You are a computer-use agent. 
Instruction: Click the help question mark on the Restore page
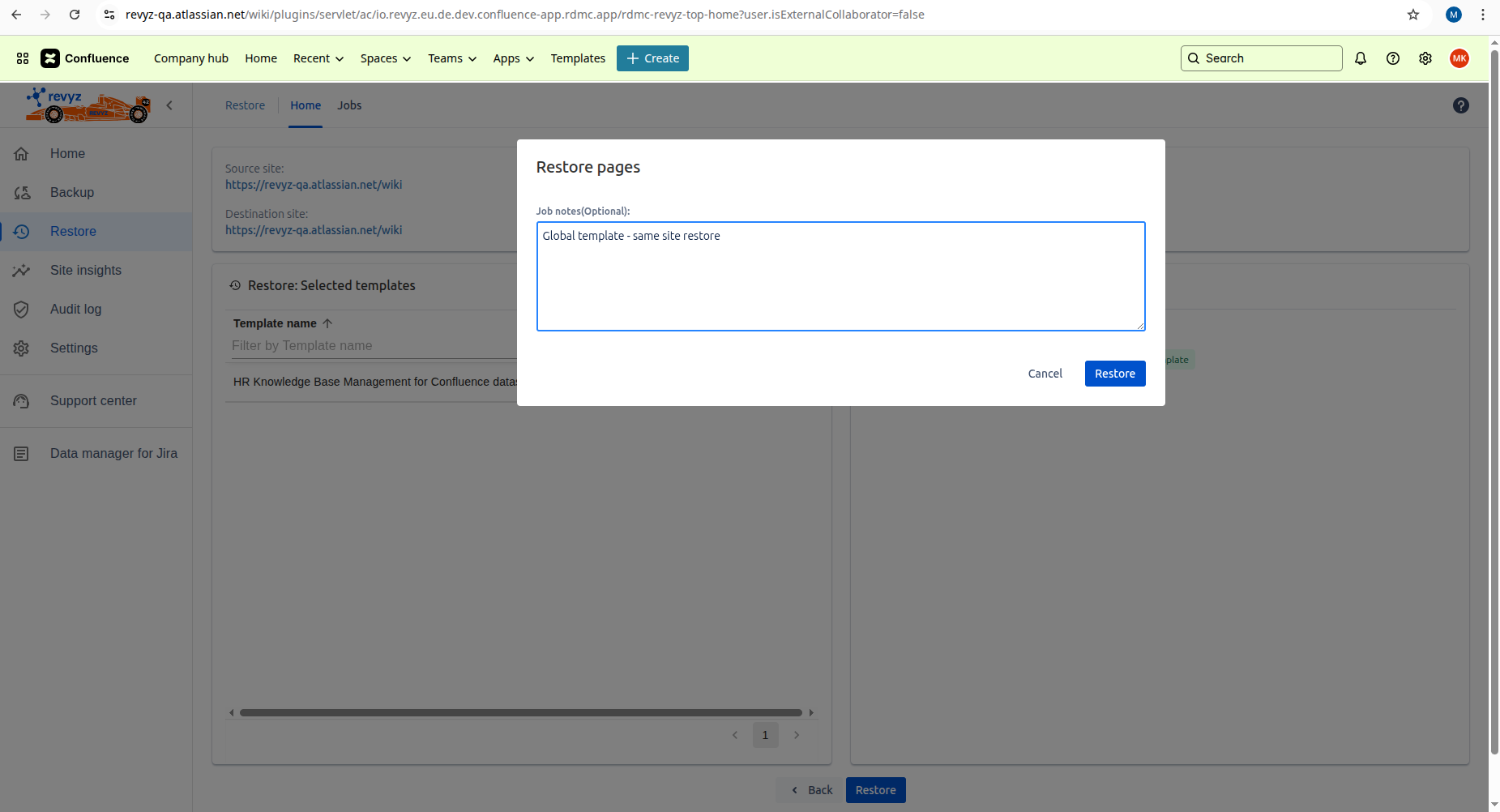1461,105
